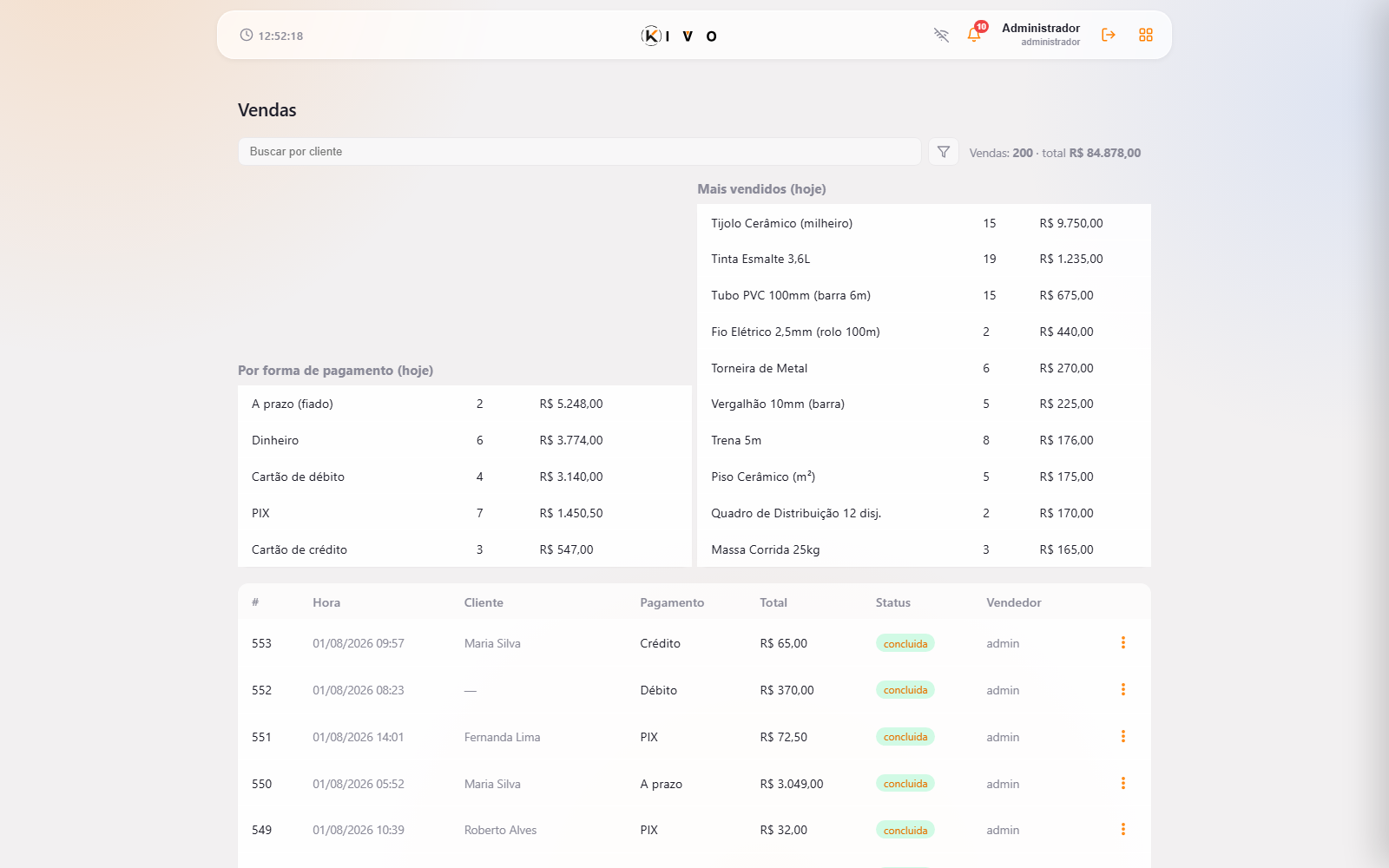
Task: Open actions menu for sale 552
Action: [1122, 689]
